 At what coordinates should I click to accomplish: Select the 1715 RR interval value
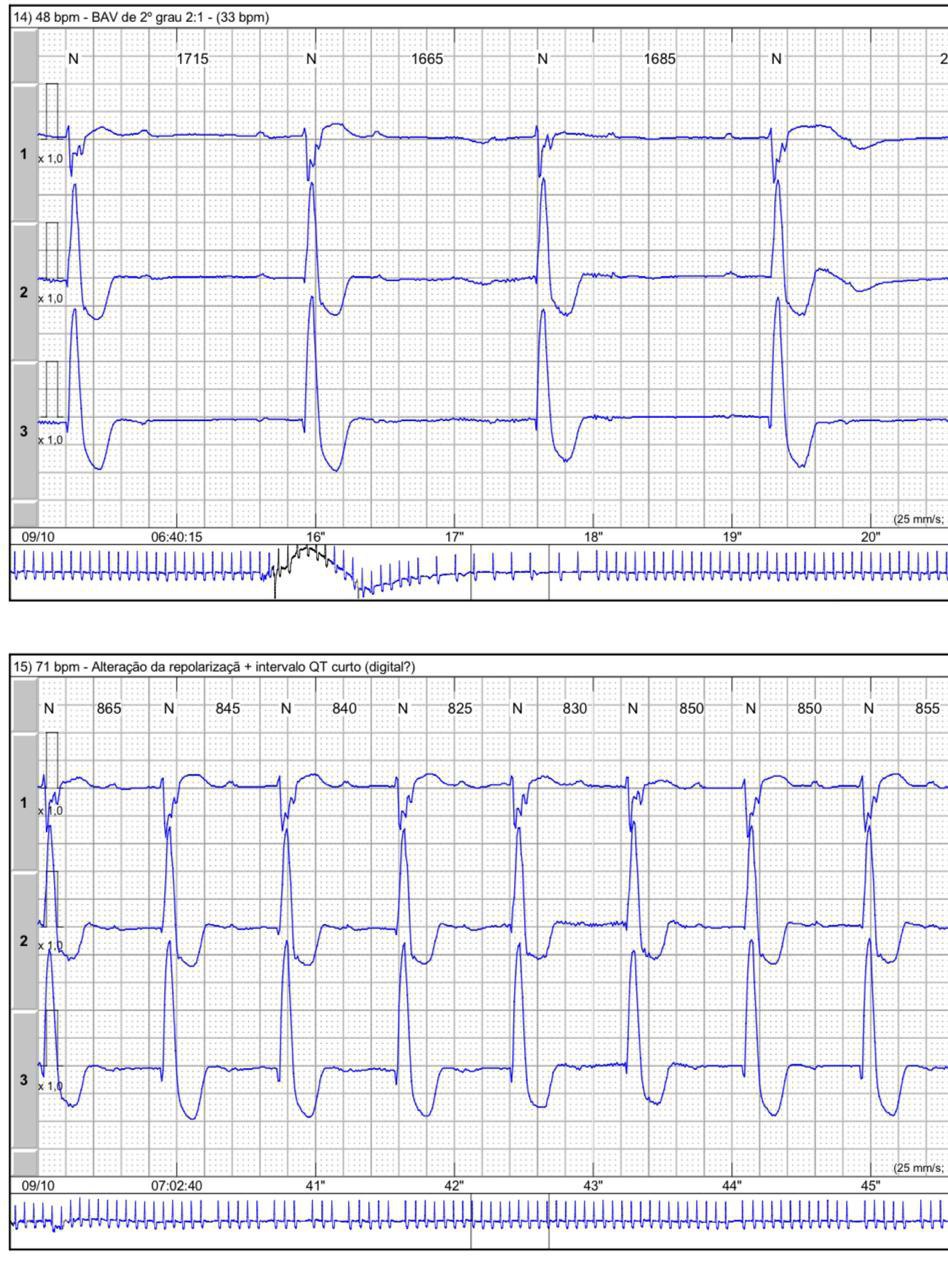pos(192,59)
